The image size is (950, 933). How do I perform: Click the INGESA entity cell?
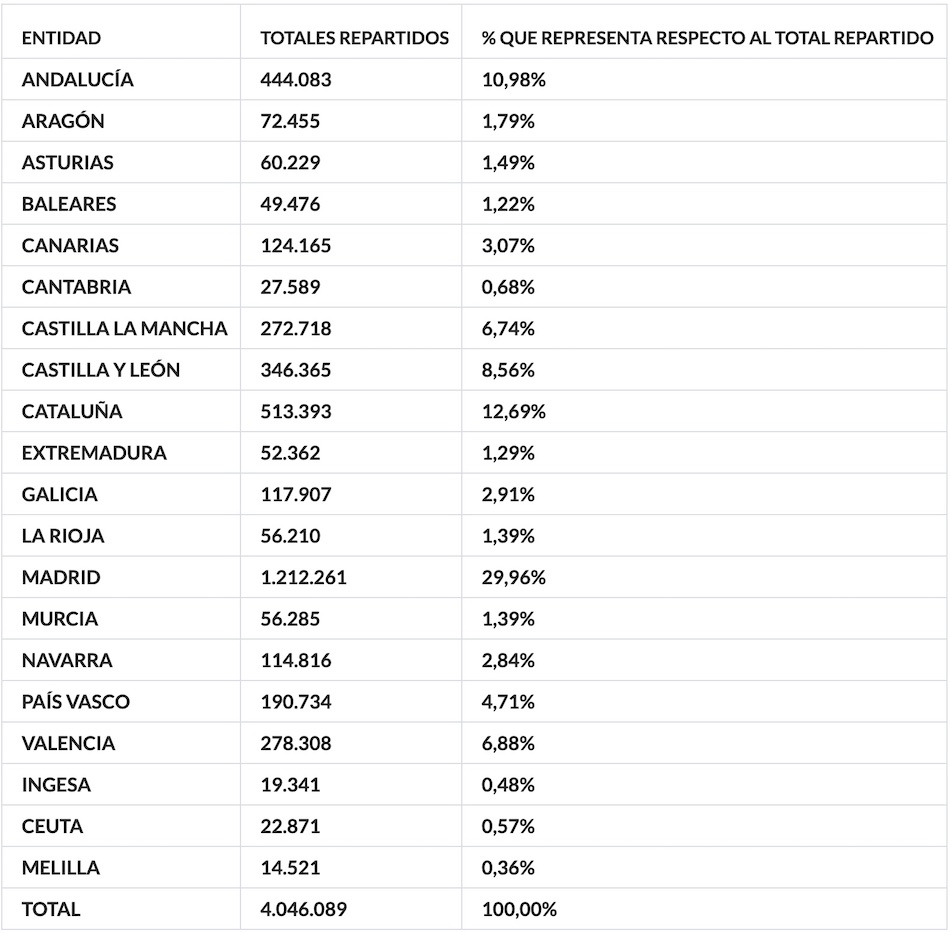[56, 785]
